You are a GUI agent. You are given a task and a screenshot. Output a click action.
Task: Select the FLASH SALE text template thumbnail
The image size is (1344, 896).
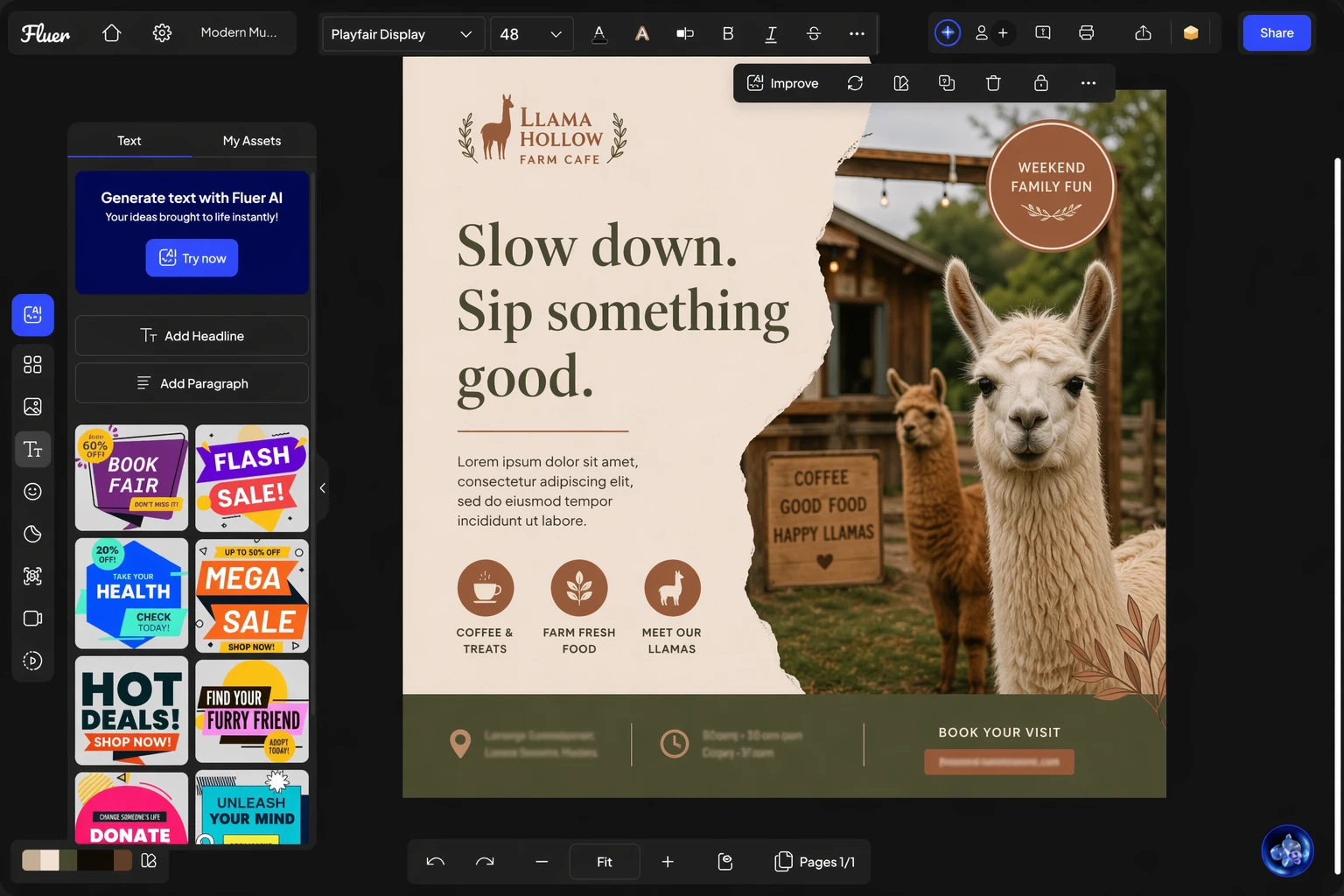click(252, 478)
